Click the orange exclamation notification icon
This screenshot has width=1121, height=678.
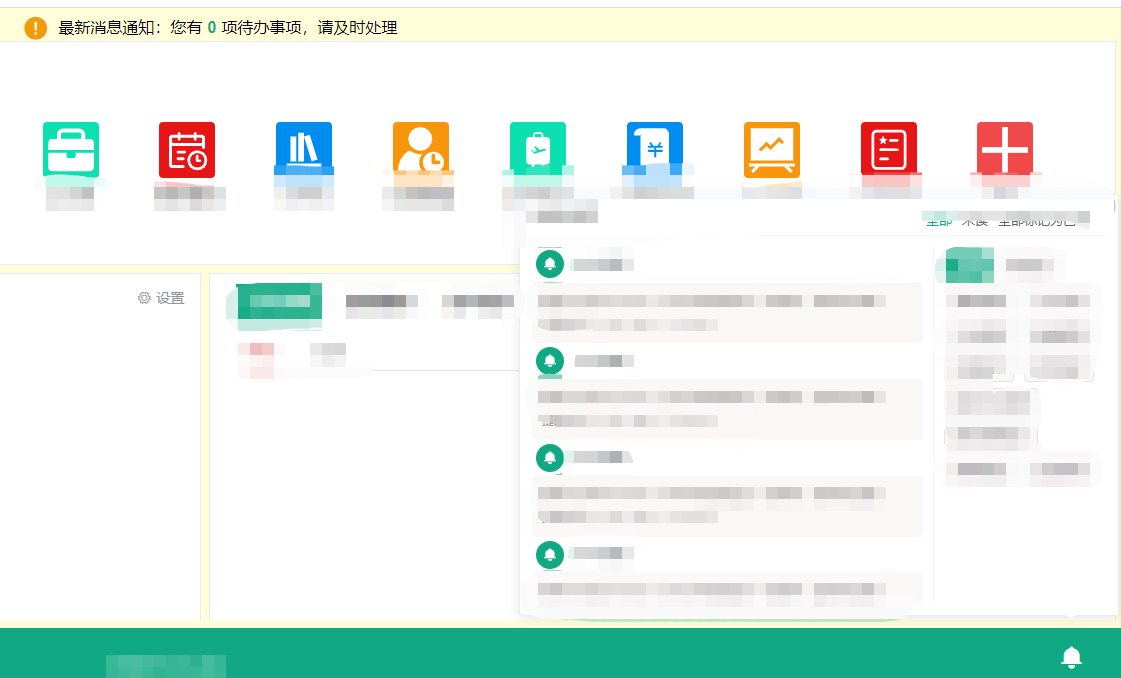point(36,28)
